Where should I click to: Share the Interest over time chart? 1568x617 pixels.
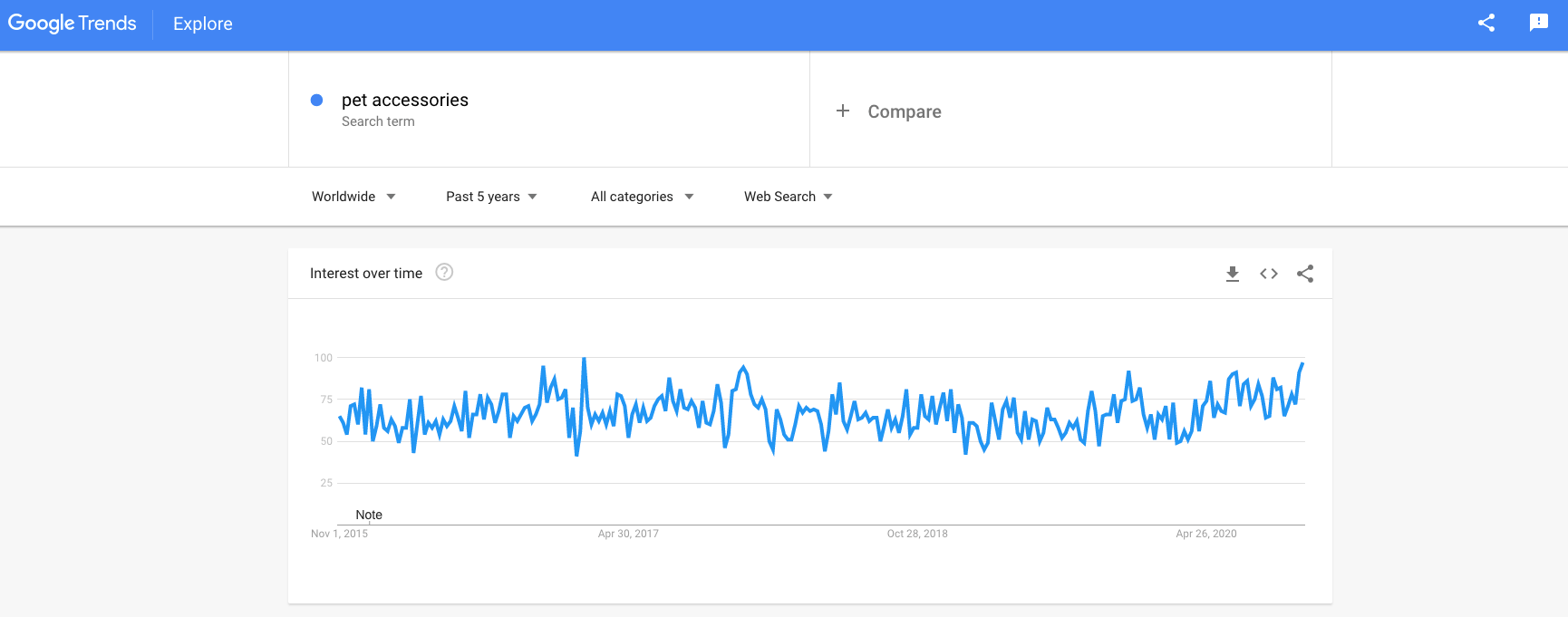point(1305,273)
